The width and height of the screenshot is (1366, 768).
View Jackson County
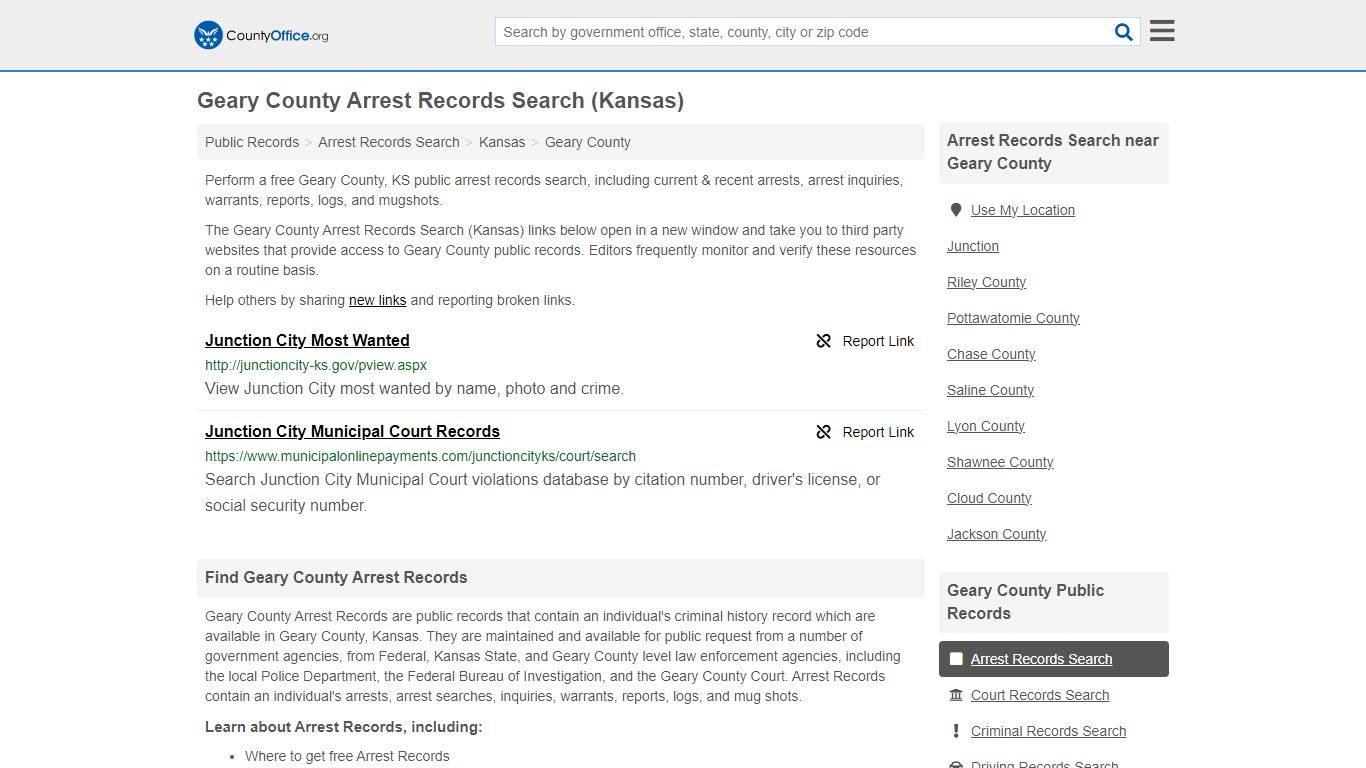996,534
